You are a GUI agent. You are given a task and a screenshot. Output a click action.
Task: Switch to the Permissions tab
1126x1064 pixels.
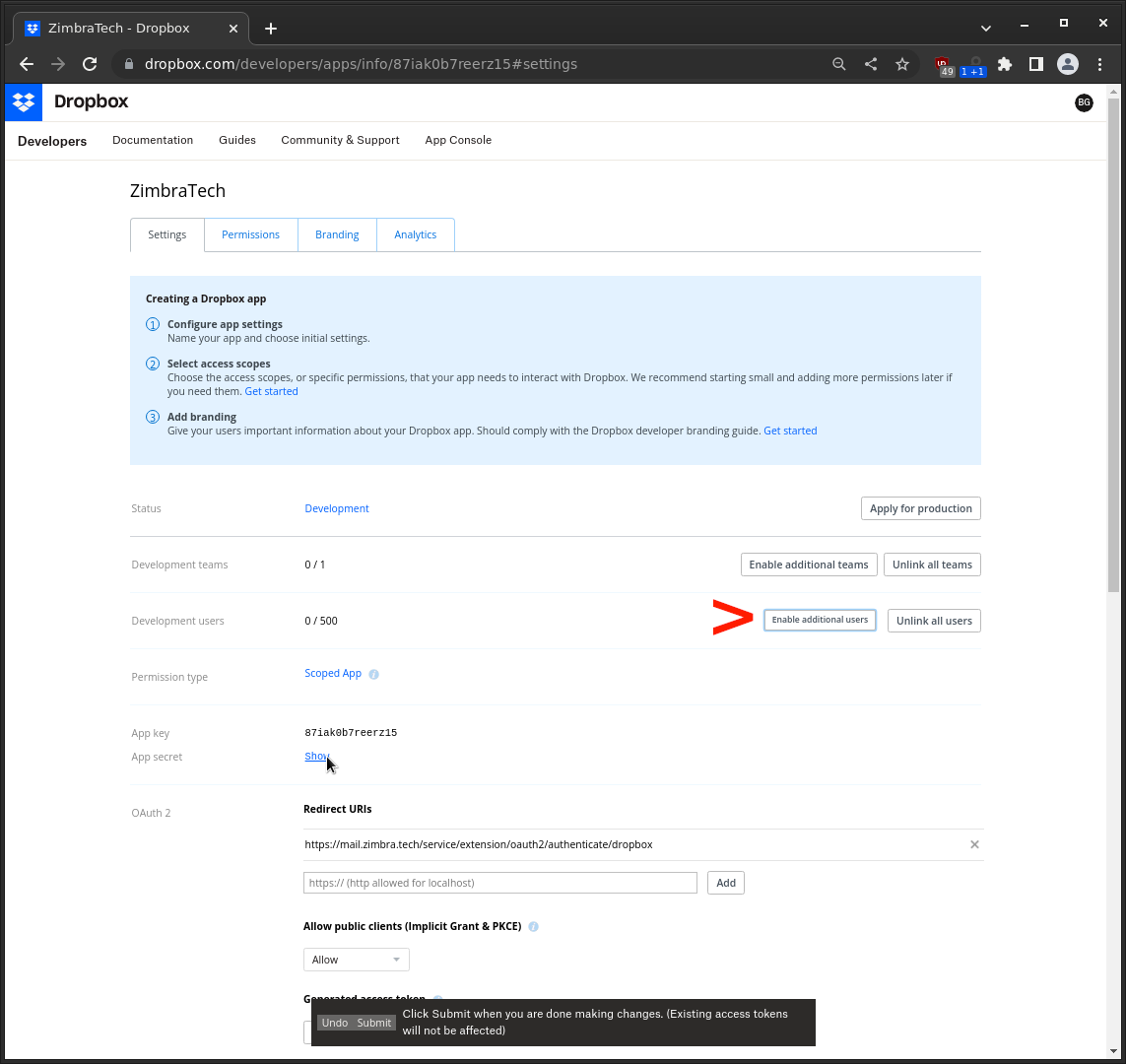coord(250,234)
